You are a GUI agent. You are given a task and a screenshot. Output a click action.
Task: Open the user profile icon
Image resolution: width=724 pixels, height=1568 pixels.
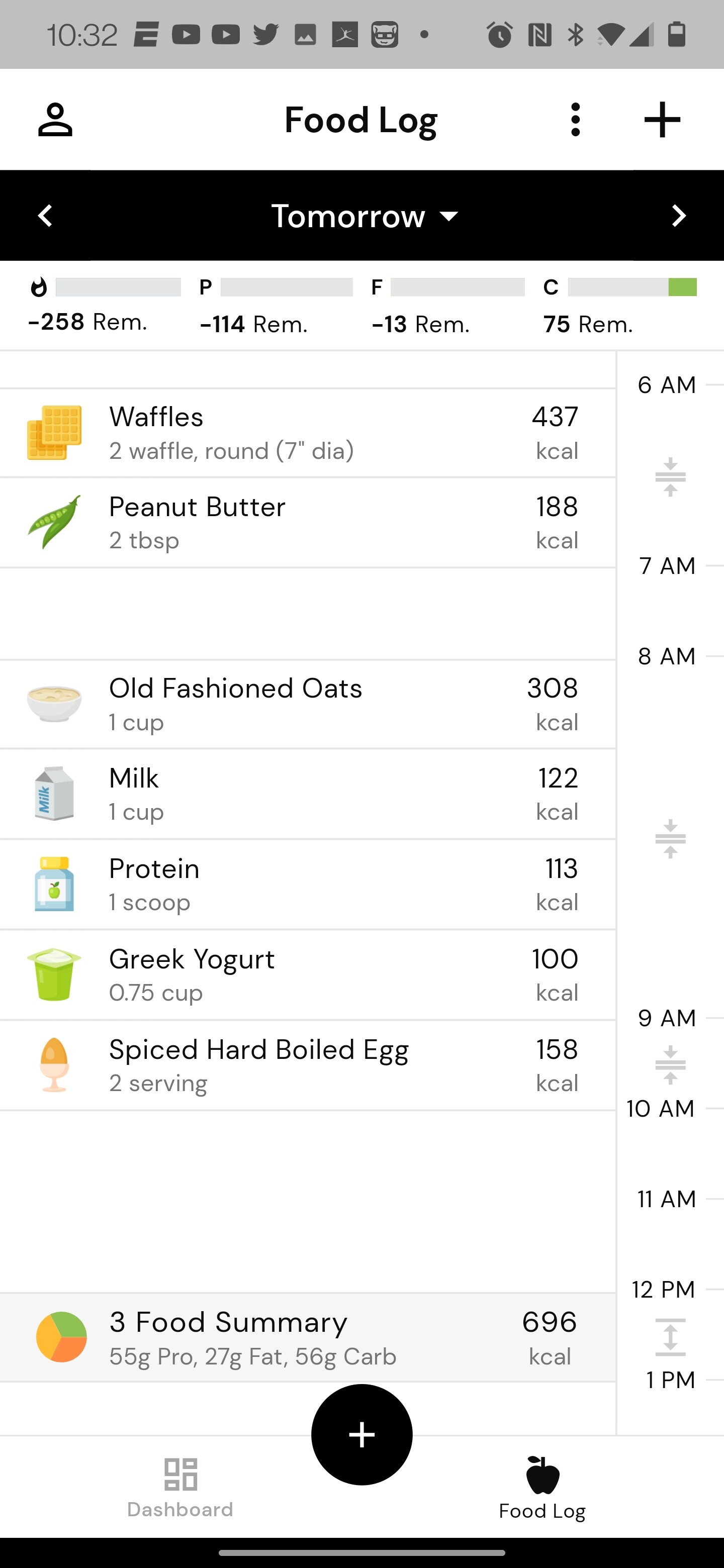tap(55, 120)
